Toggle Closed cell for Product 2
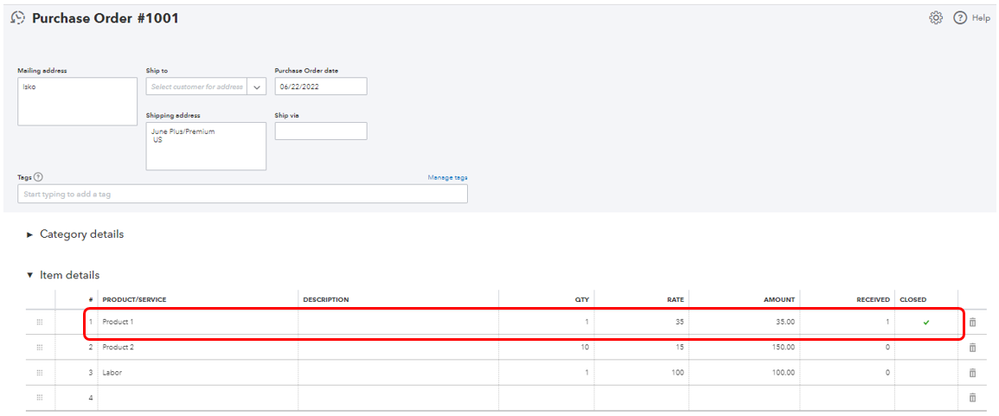999x416 pixels. [926, 347]
